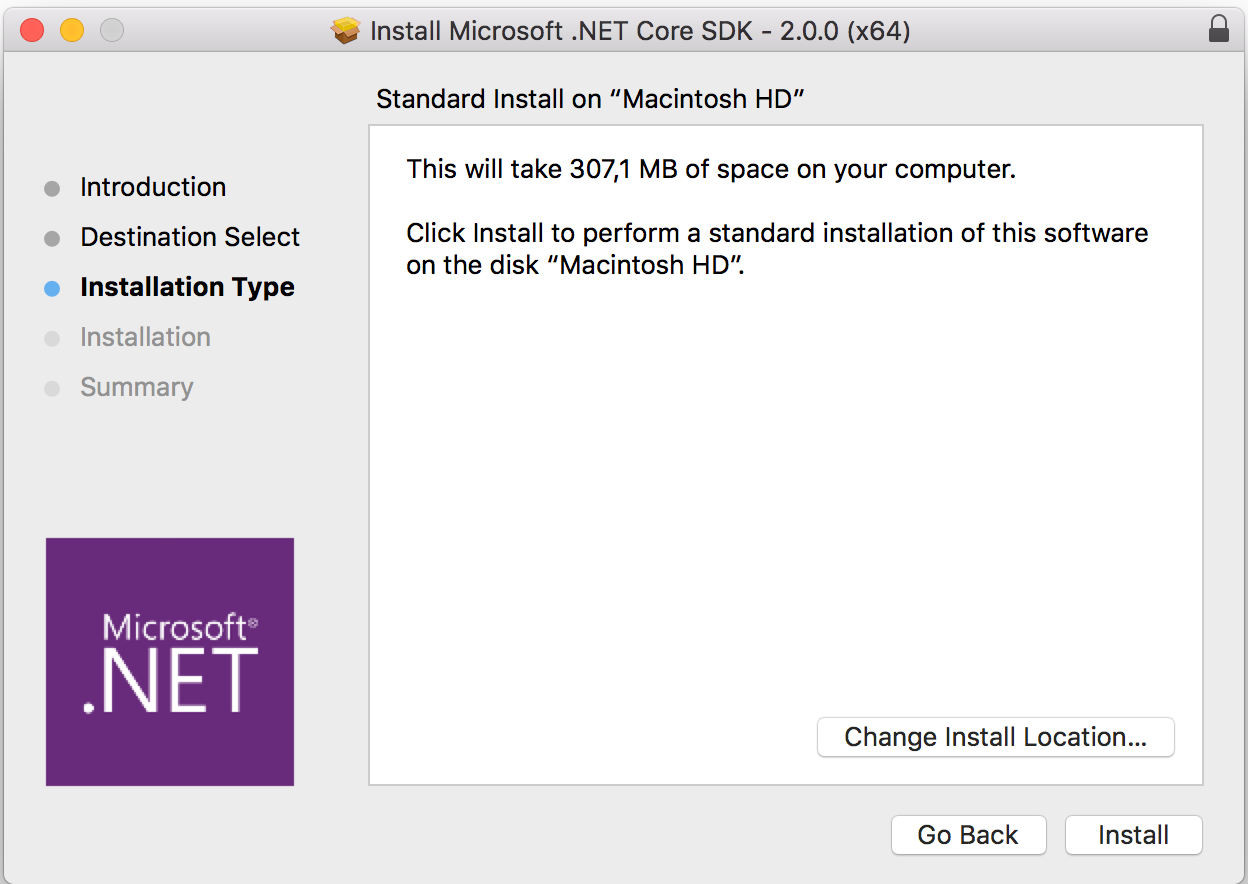The width and height of the screenshot is (1248, 884).
Task: Select the Introduction step
Action: 153,187
